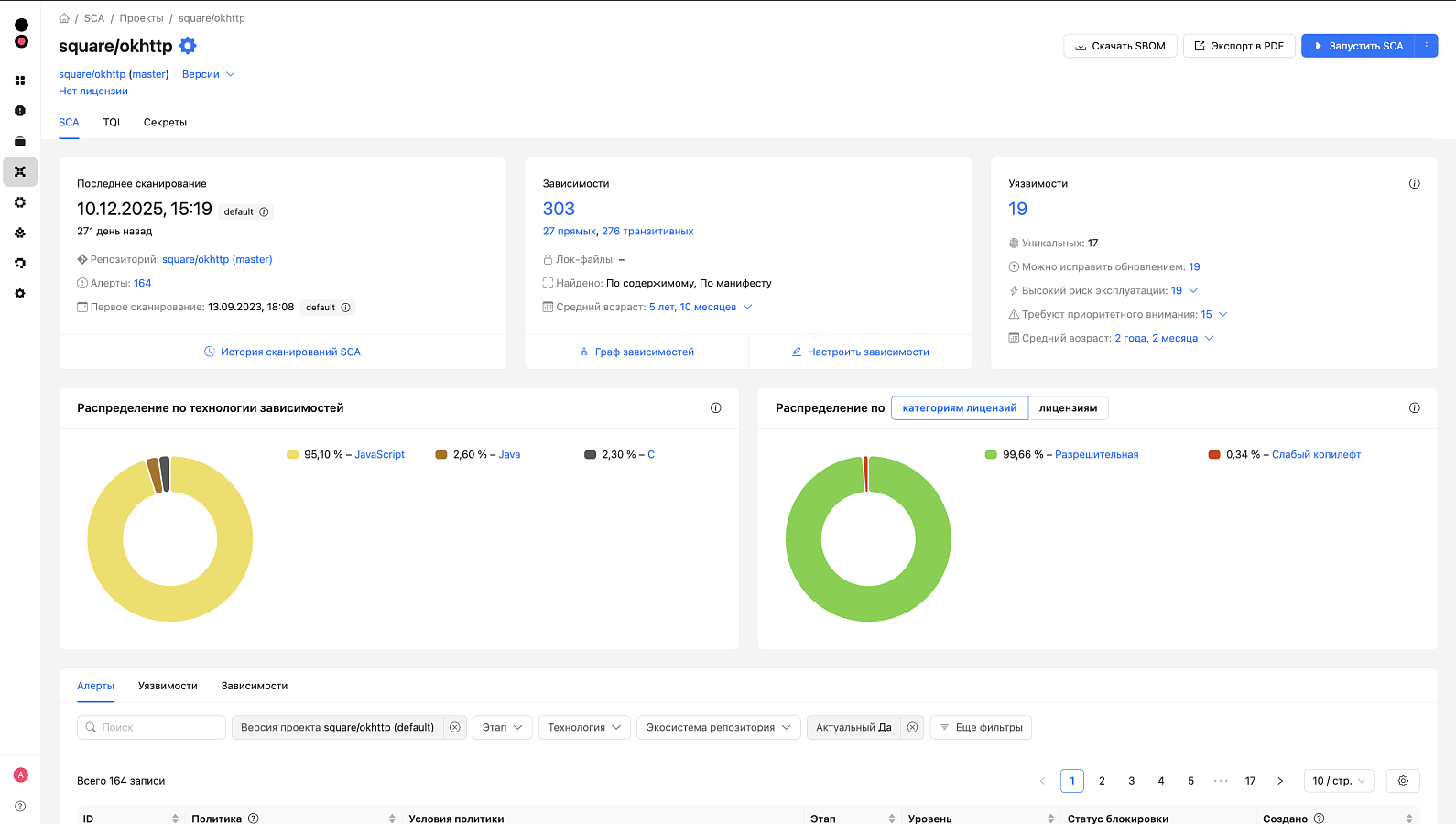This screenshot has width=1456, height=824.
Task: Open the Зависимости tab in the lower panel
Action: click(255, 686)
